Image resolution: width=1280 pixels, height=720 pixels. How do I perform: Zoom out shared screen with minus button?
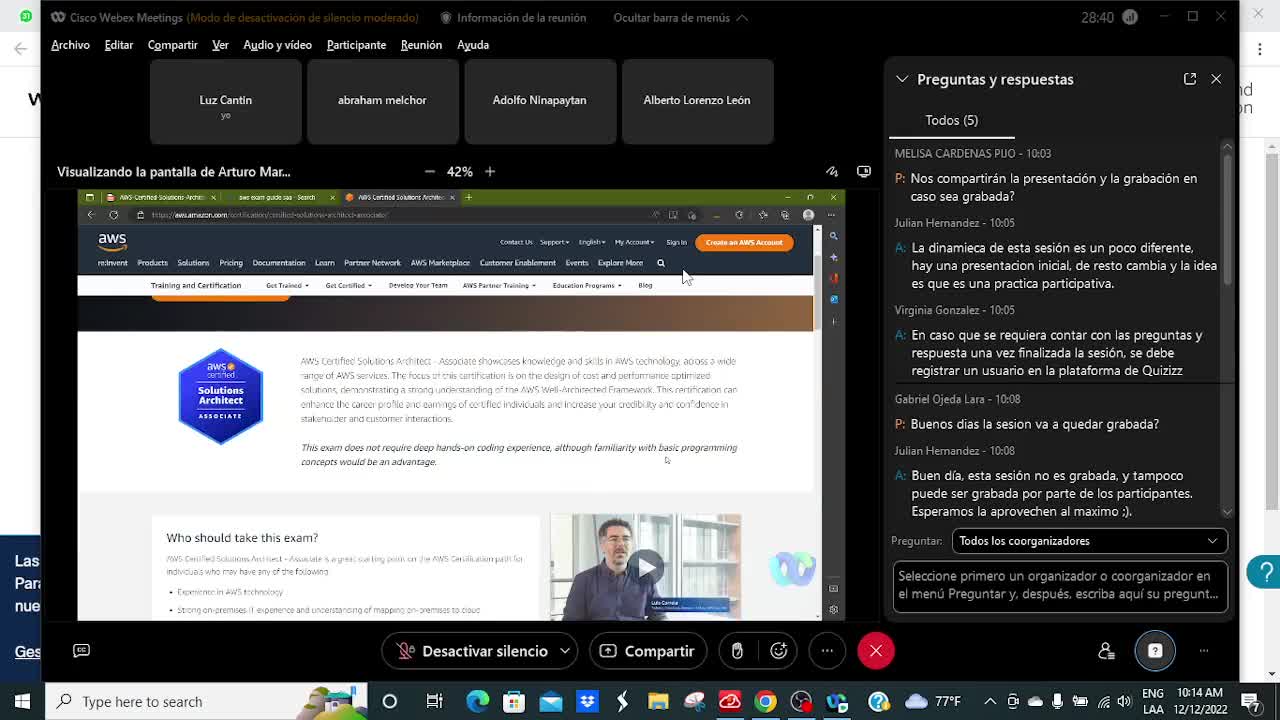click(430, 172)
